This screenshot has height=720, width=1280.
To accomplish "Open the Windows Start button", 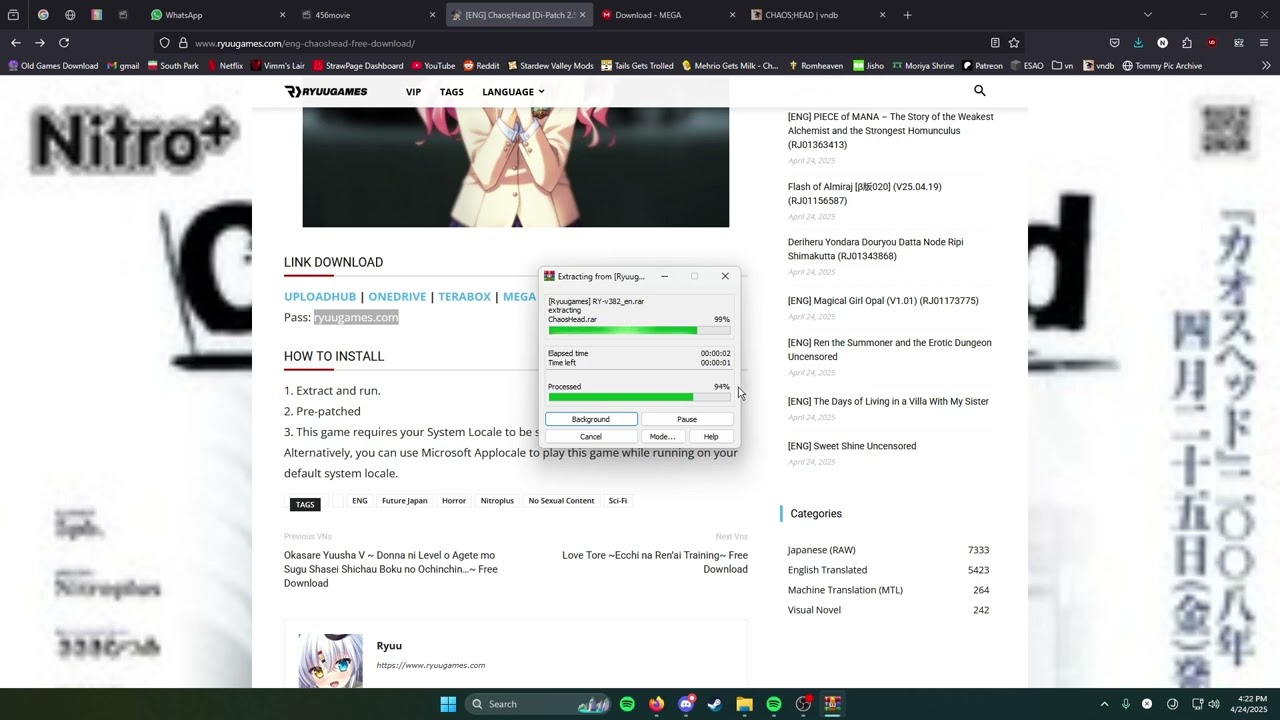I will (x=448, y=704).
